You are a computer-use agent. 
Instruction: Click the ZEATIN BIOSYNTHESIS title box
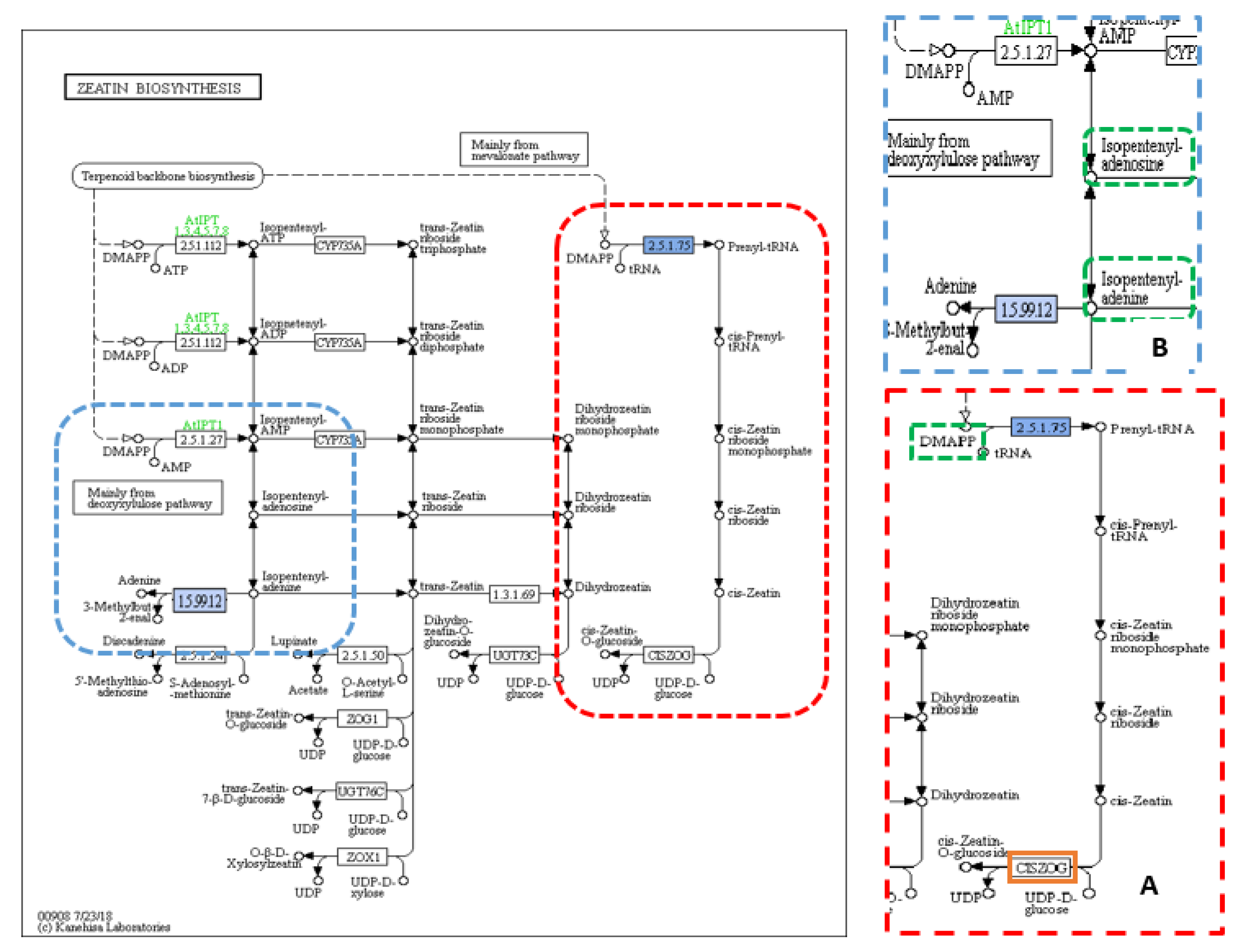pyautogui.click(x=163, y=87)
